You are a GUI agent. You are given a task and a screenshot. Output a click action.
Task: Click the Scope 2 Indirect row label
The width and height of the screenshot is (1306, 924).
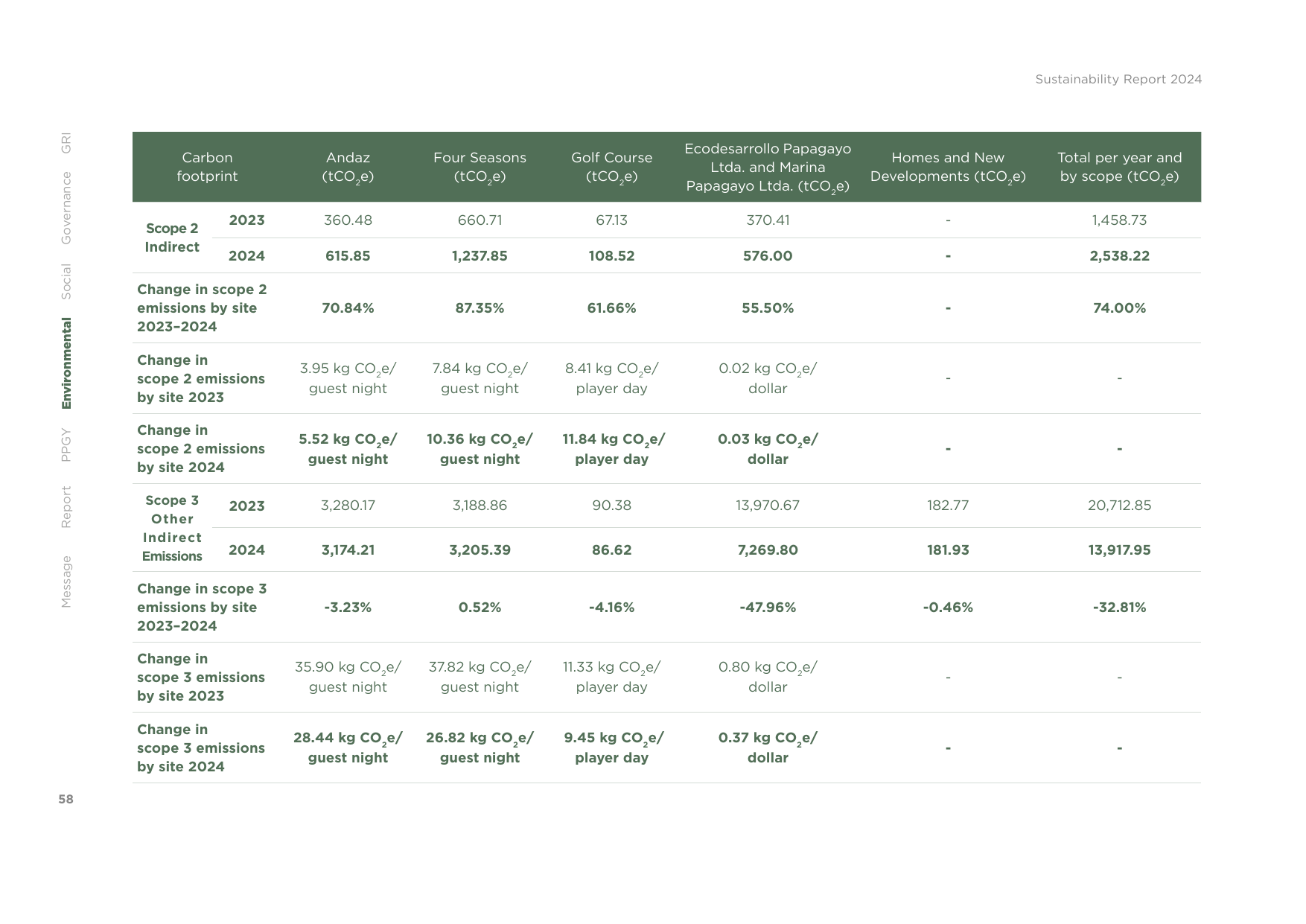[x=172, y=238]
